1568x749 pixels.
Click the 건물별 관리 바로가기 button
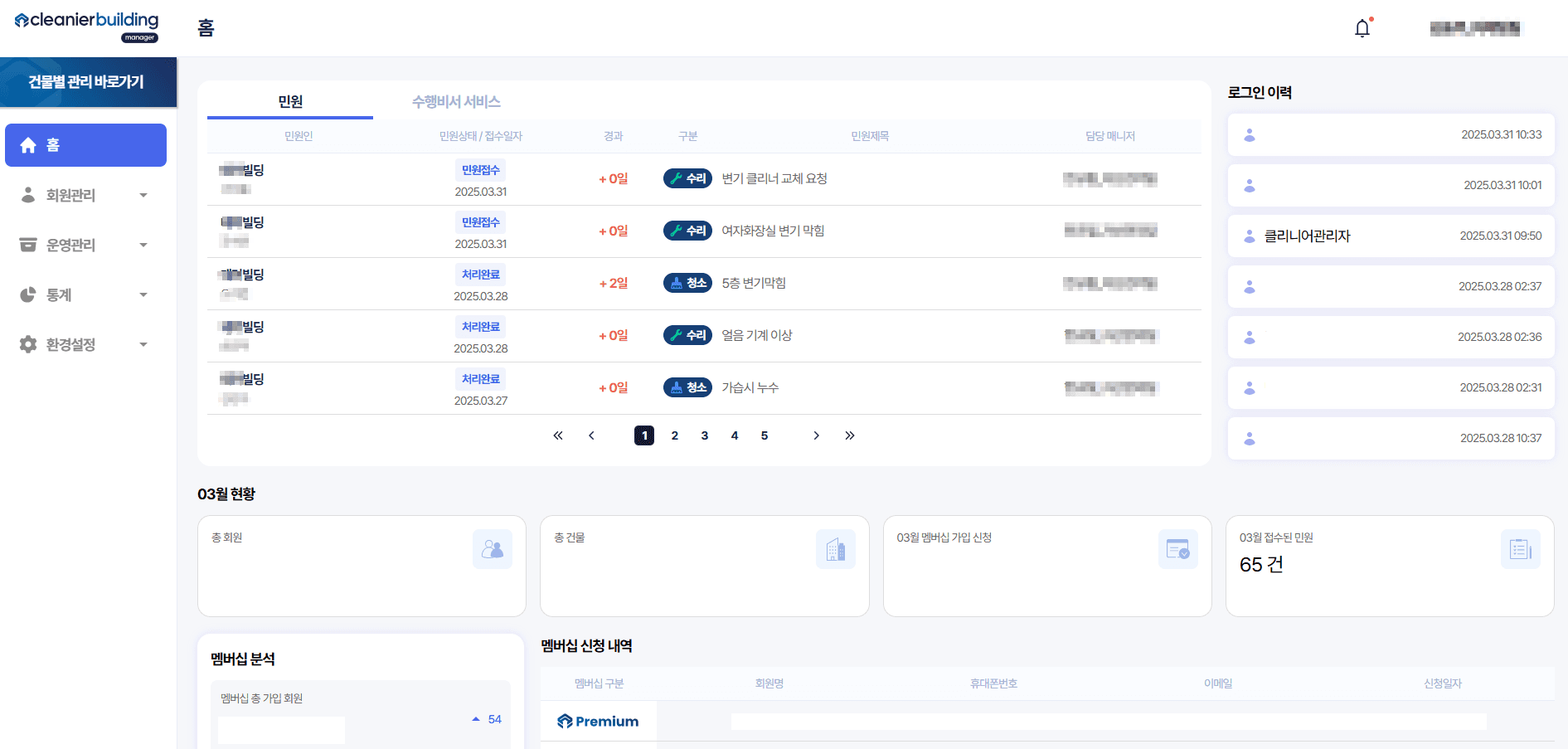pyautogui.click(x=89, y=82)
